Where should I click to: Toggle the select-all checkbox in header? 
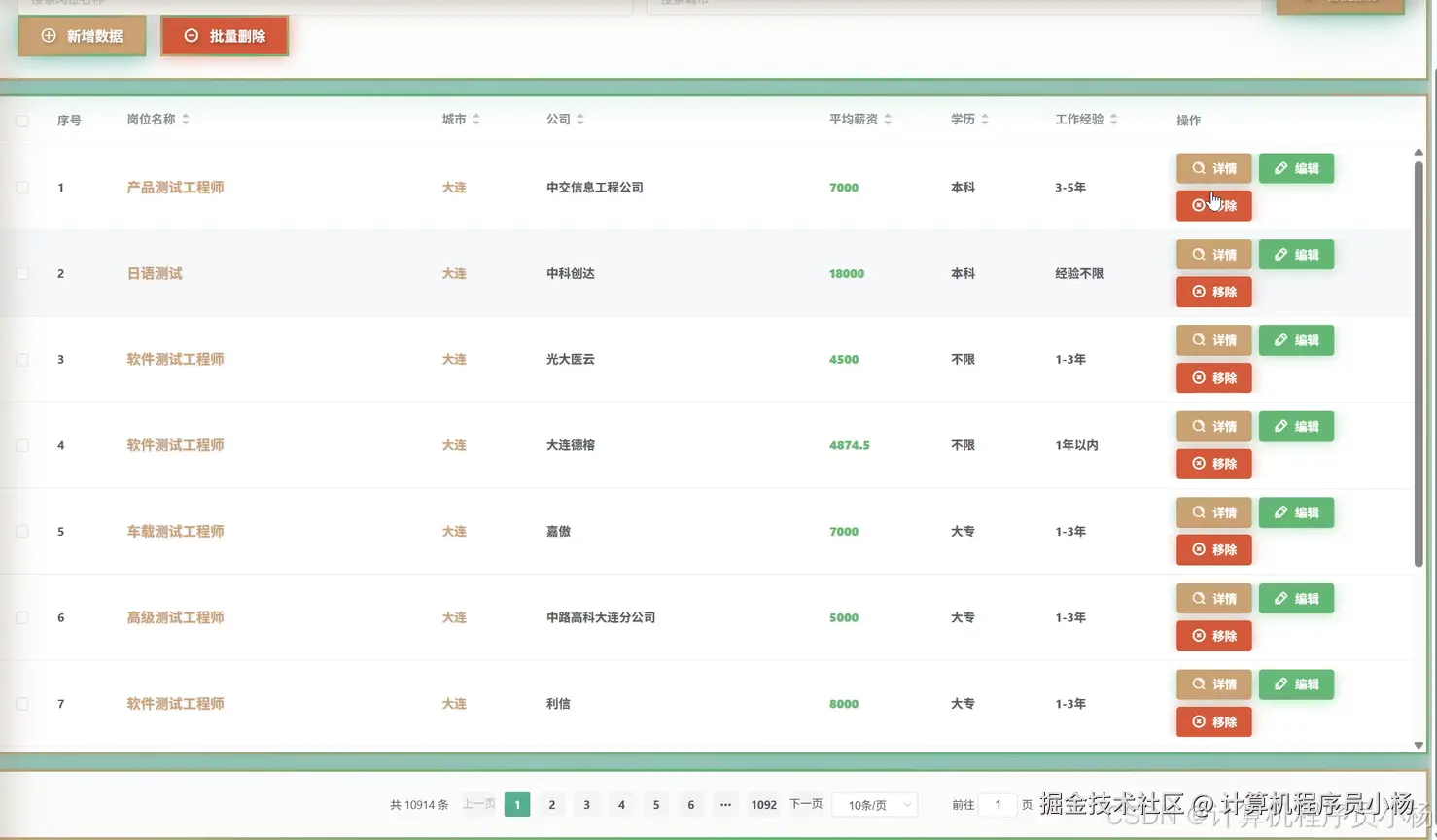(22, 121)
